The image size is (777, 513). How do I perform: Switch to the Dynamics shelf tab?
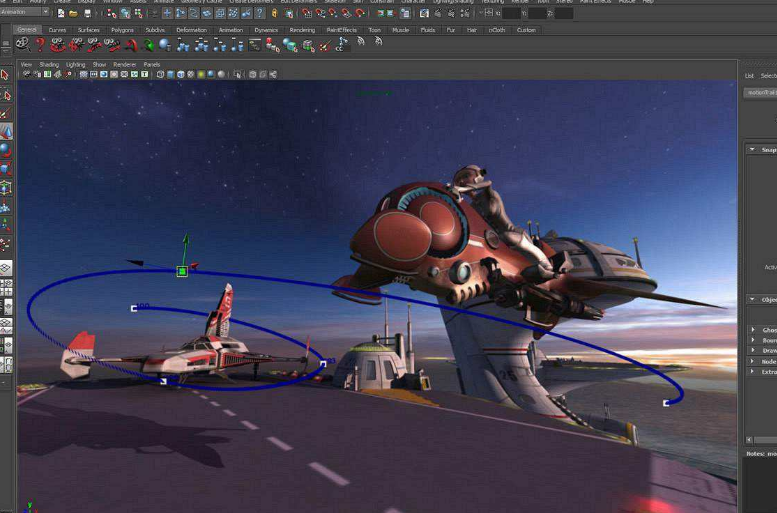[266, 30]
